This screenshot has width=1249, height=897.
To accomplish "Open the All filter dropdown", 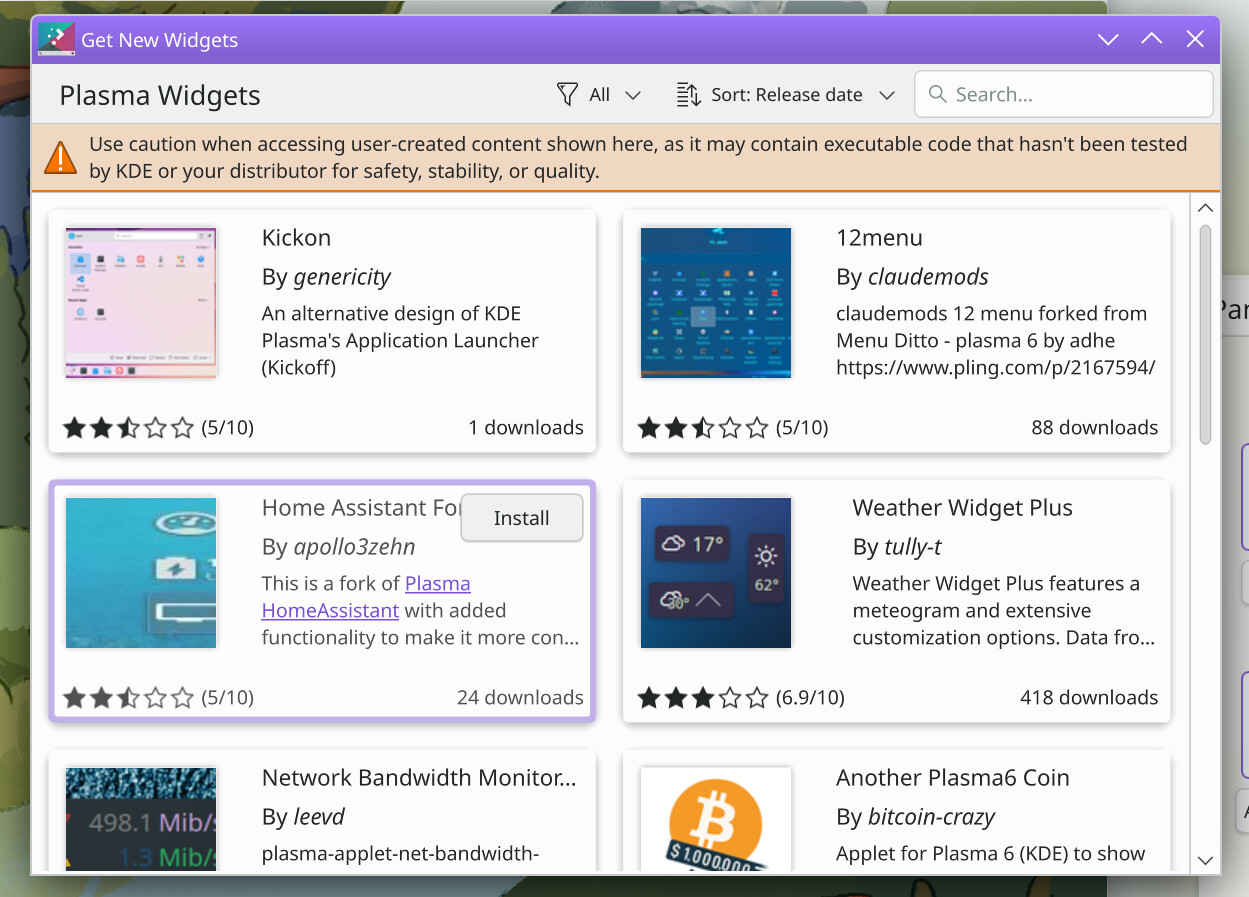I will (599, 95).
